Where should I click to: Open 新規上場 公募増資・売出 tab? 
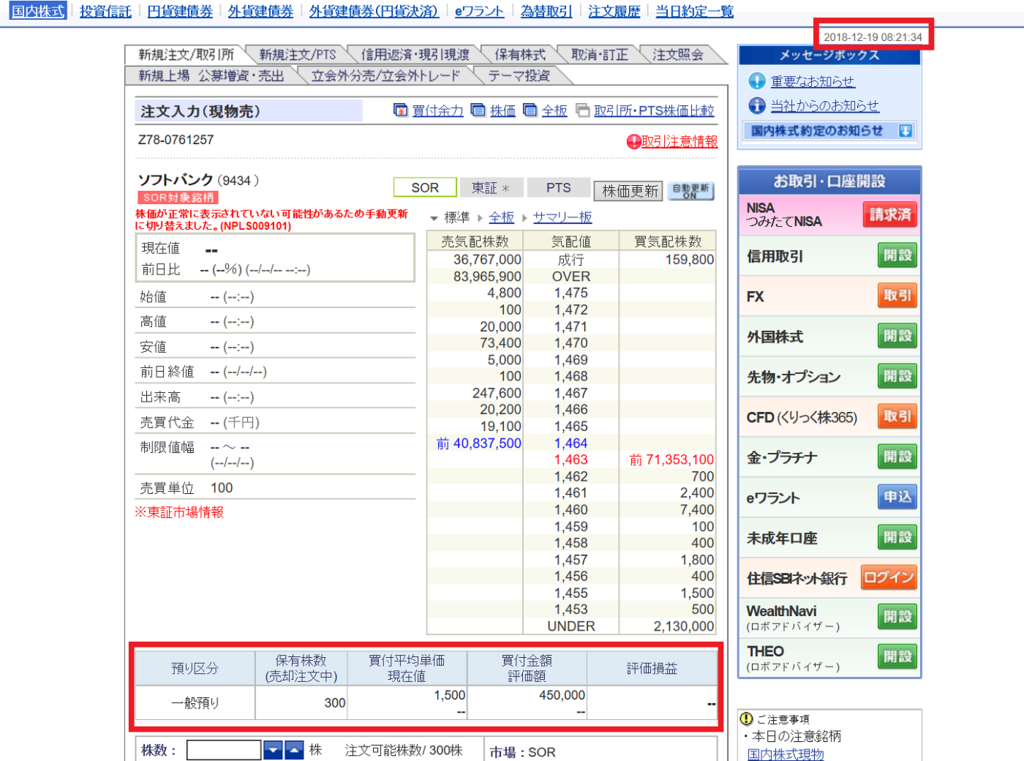211,76
